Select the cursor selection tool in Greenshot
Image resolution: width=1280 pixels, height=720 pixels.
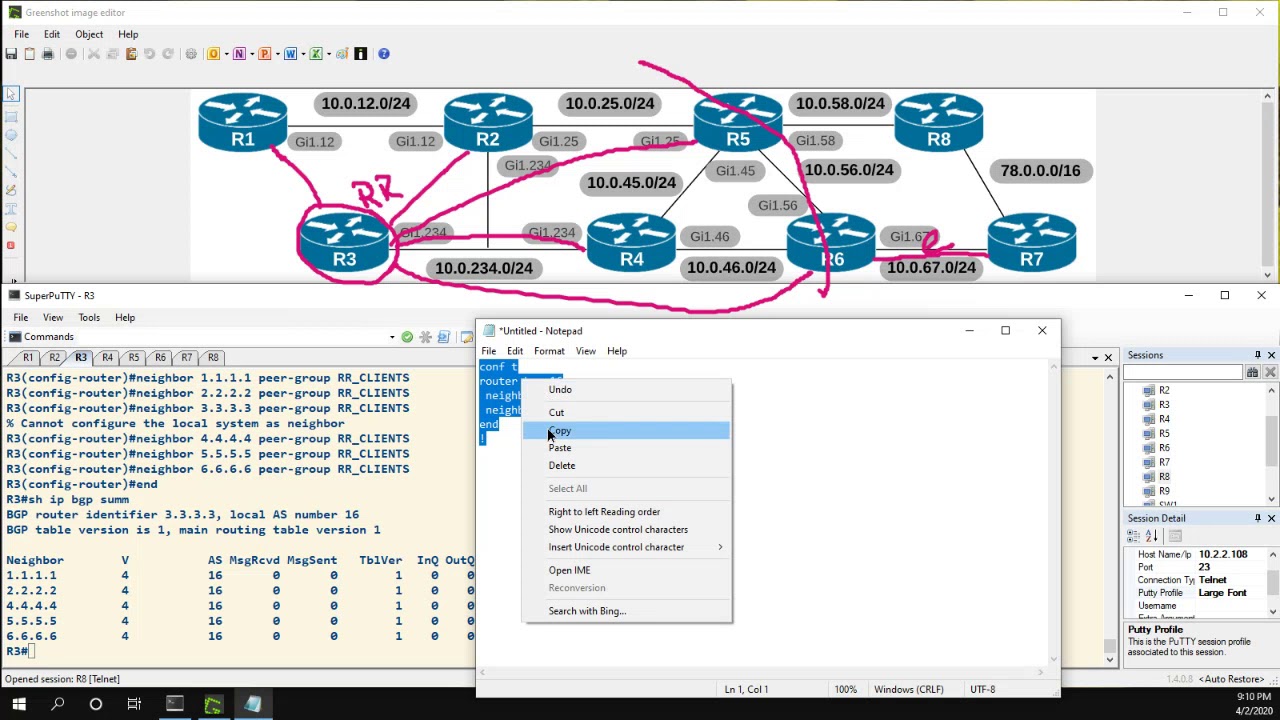(x=11, y=95)
